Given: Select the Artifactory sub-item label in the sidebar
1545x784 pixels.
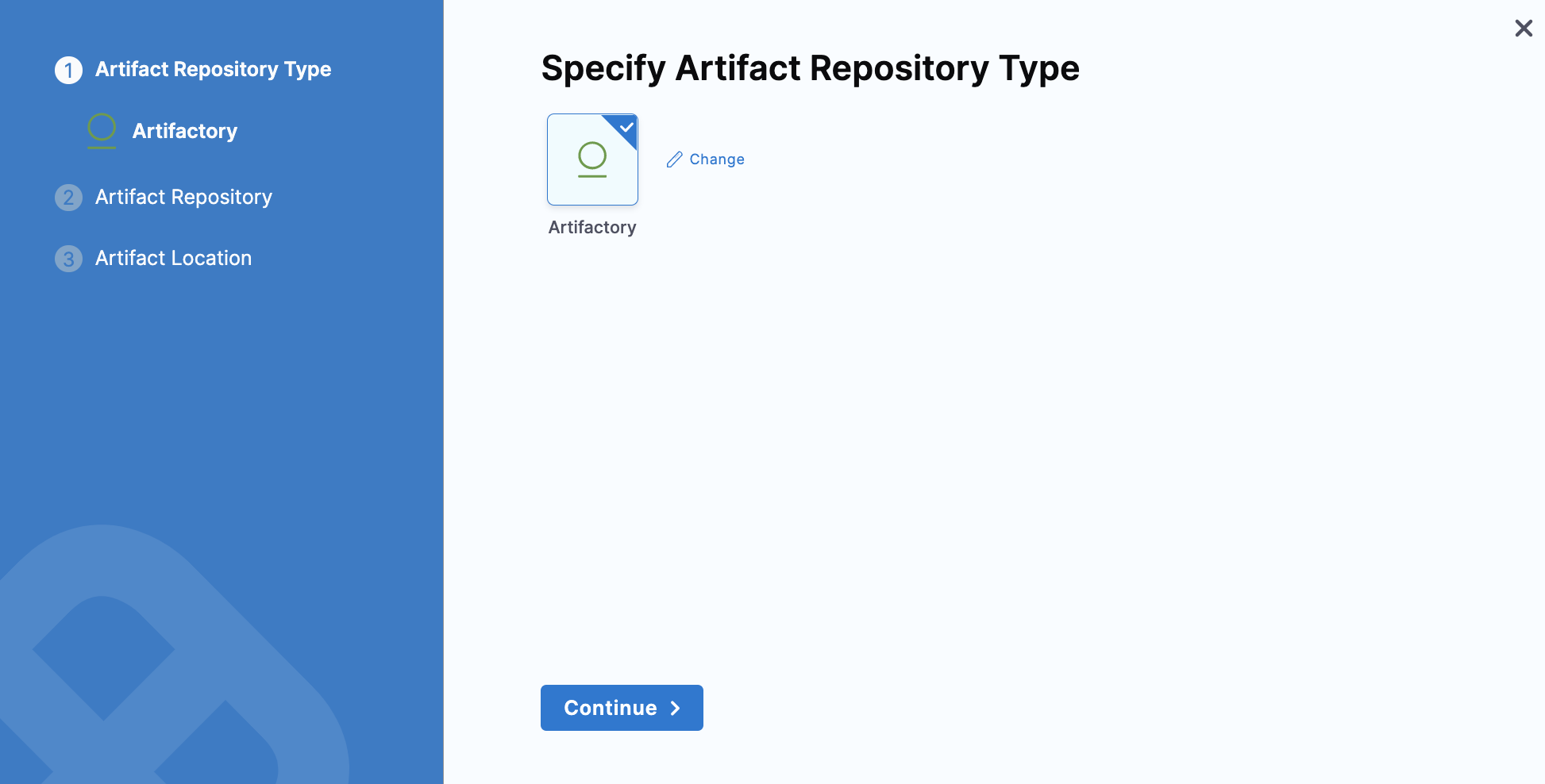Looking at the screenshot, I should coord(185,131).
